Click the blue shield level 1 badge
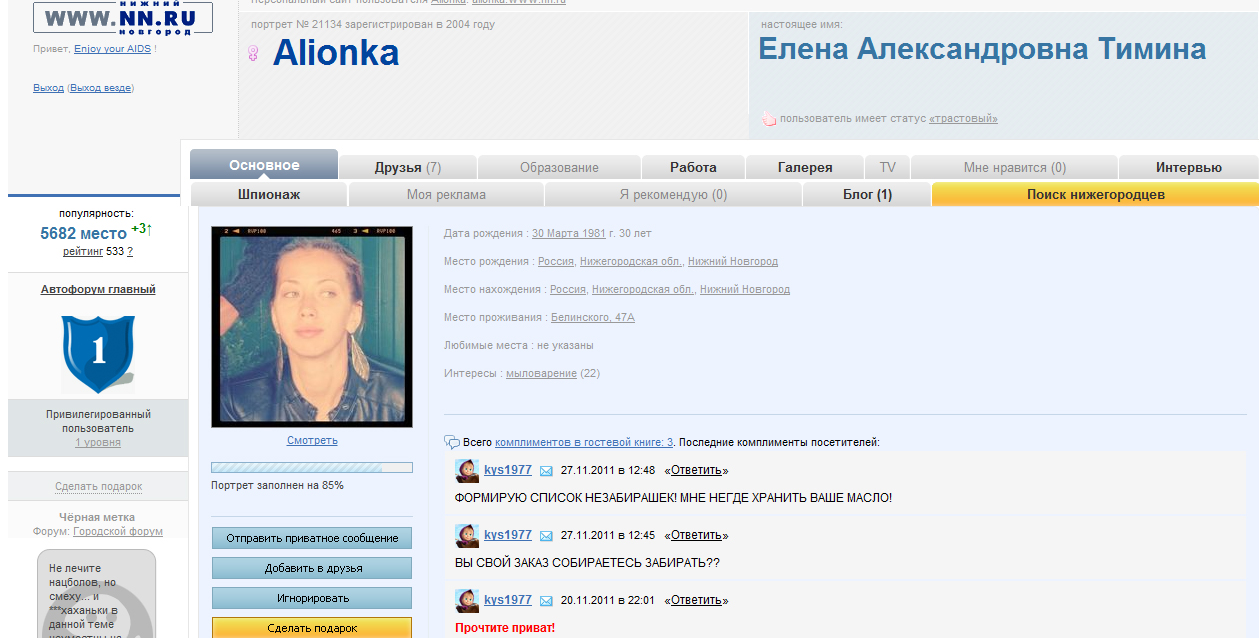 tap(98, 352)
